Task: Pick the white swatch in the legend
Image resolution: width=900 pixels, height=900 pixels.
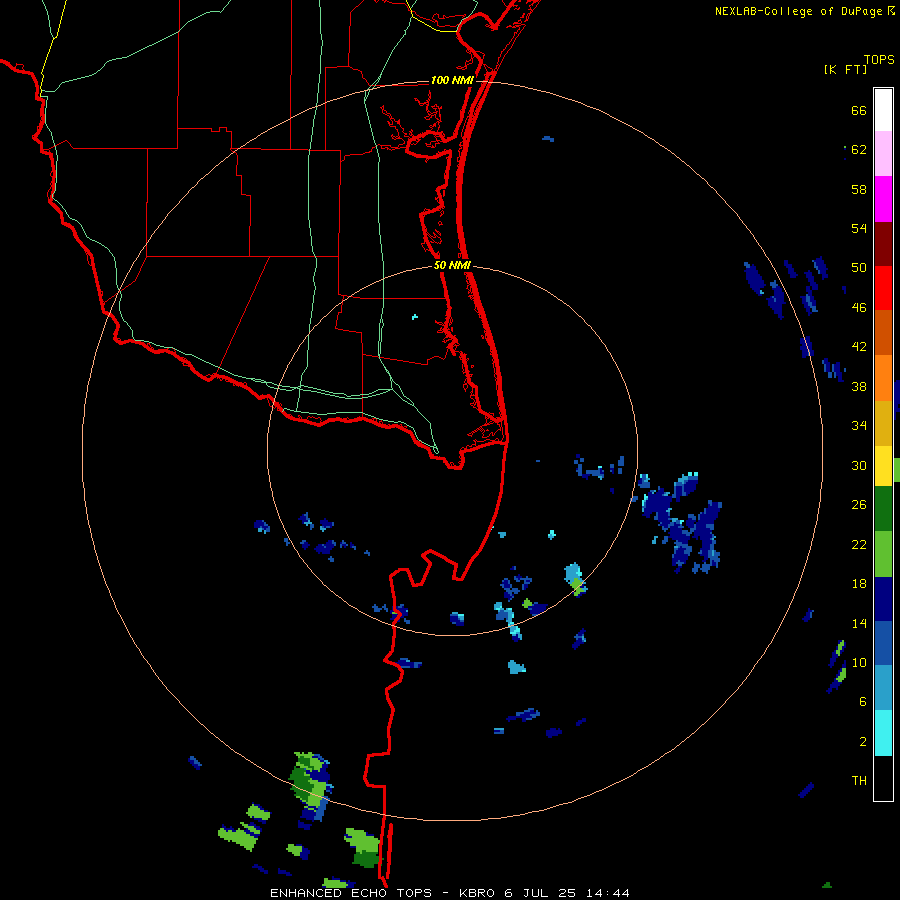Action: (883, 110)
